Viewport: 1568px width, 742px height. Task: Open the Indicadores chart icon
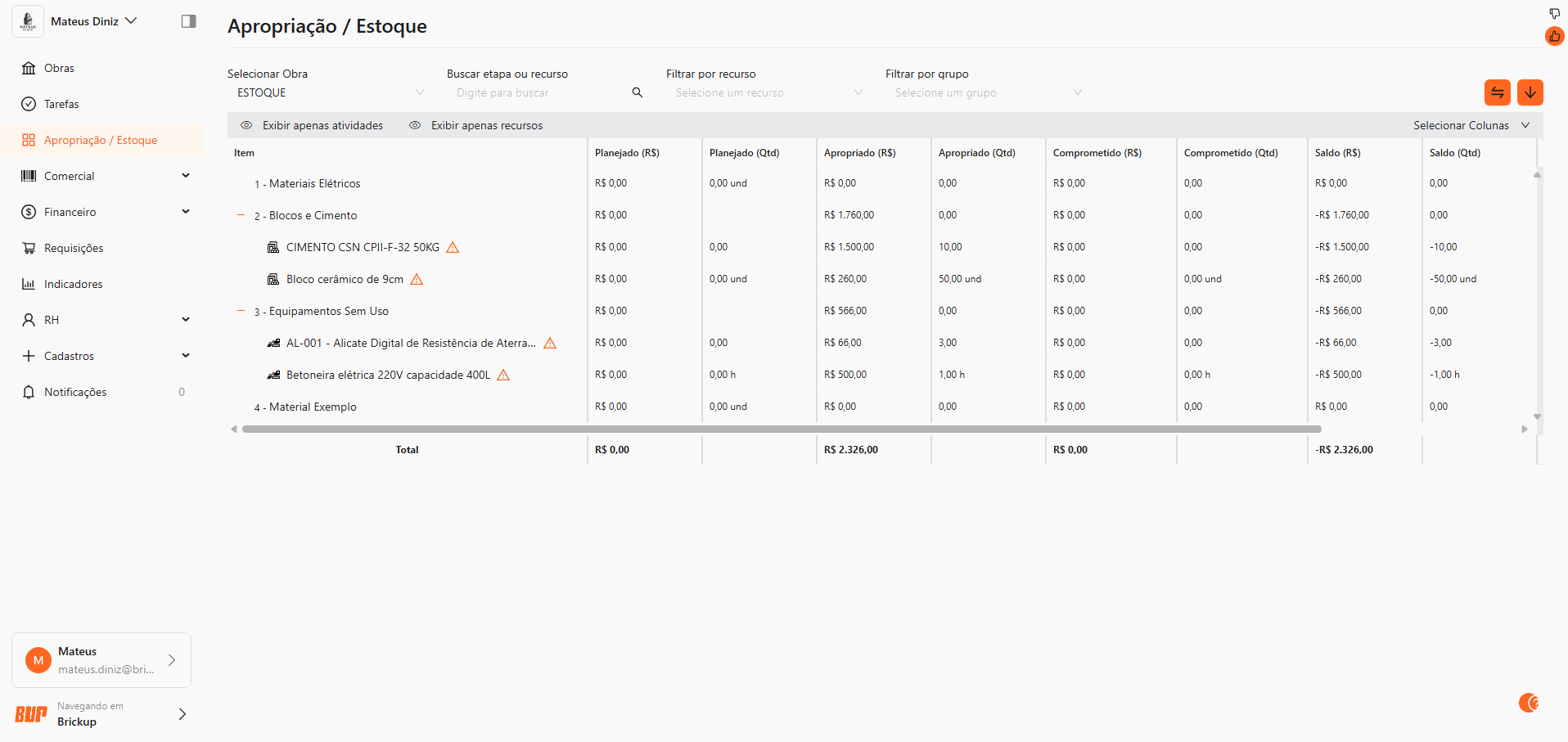coord(29,284)
